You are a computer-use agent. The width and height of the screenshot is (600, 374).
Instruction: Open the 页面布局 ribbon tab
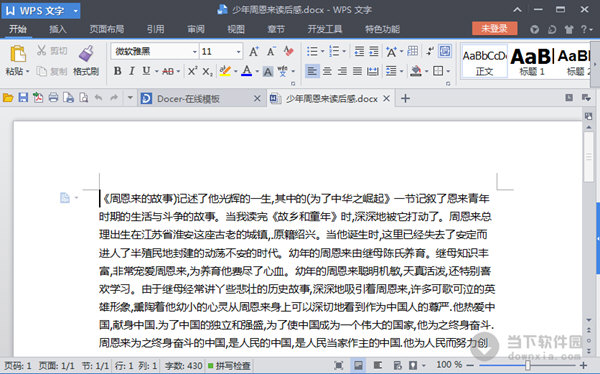[107, 29]
